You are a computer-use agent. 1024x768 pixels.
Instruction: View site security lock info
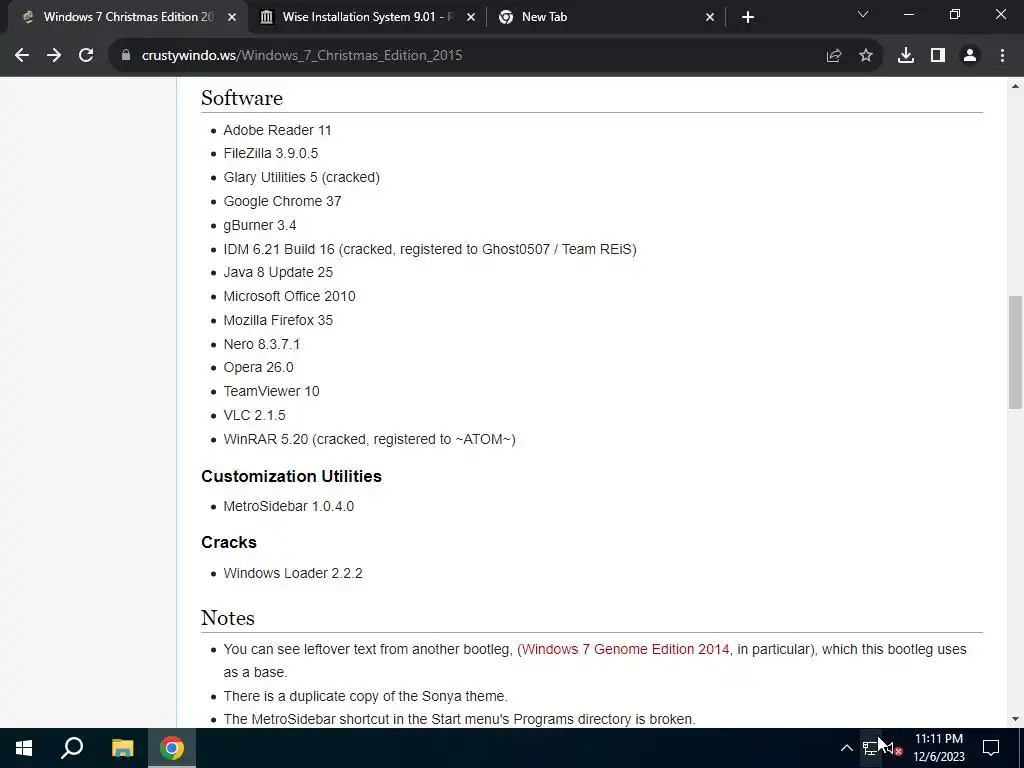(x=126, y=56)
